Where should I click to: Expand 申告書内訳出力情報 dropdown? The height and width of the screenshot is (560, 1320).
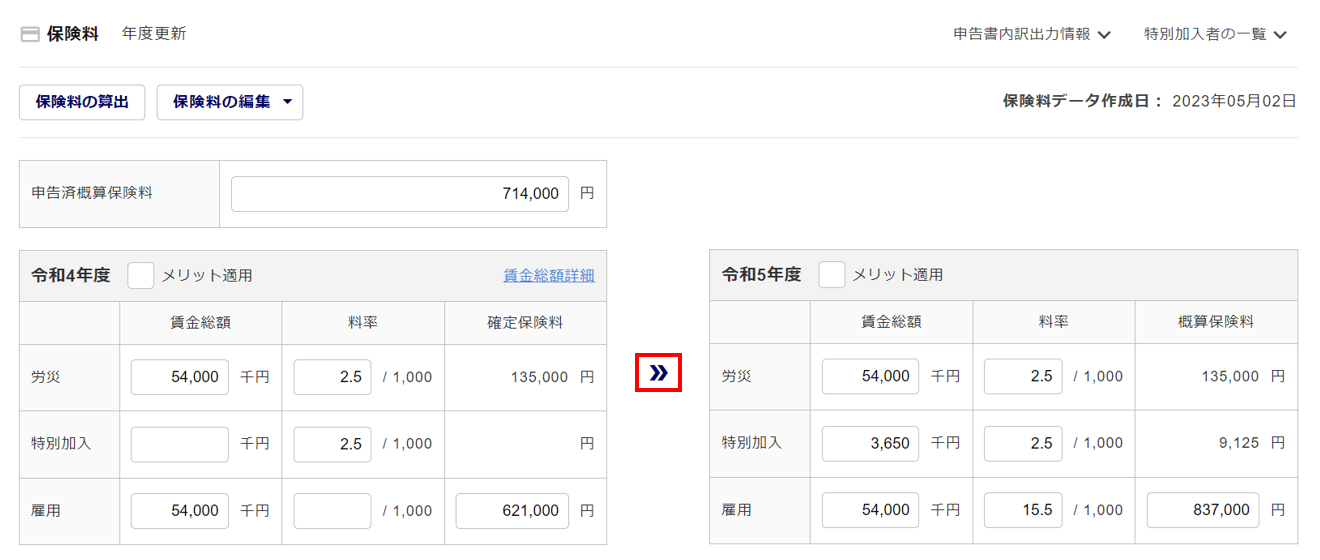1032,34
